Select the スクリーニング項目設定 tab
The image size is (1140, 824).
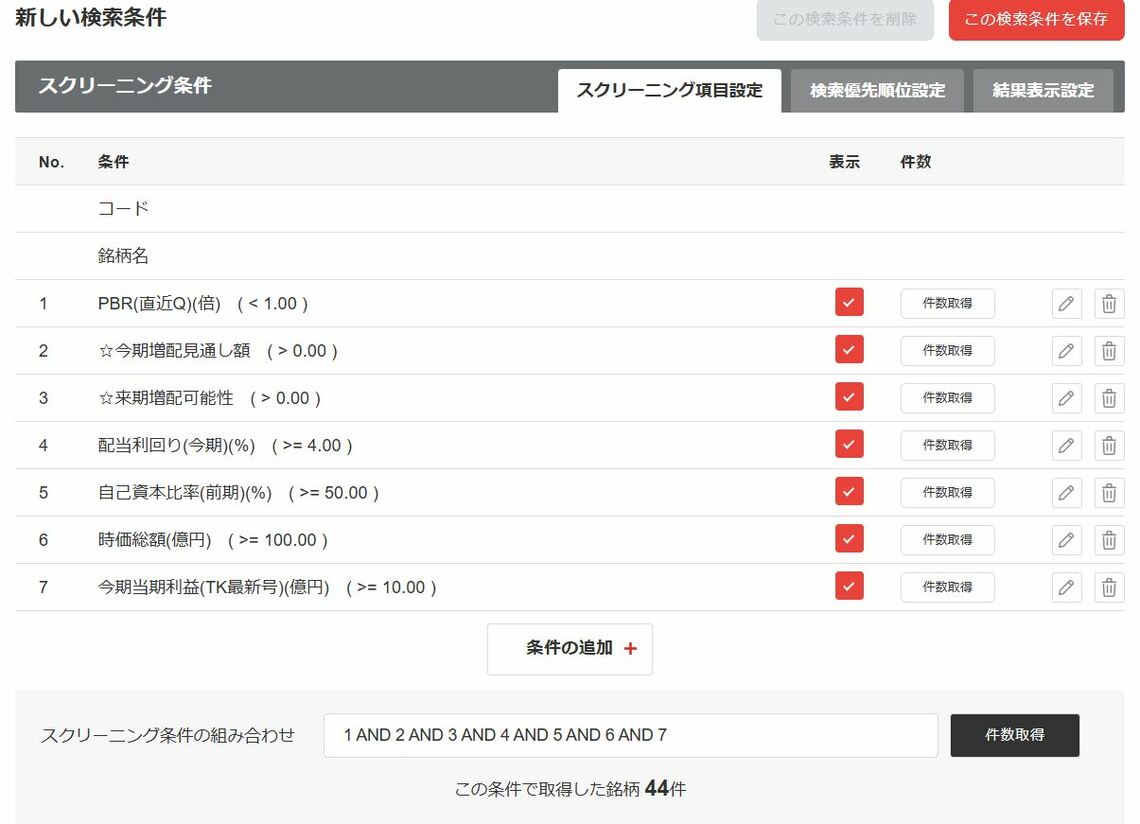[670, 91]
